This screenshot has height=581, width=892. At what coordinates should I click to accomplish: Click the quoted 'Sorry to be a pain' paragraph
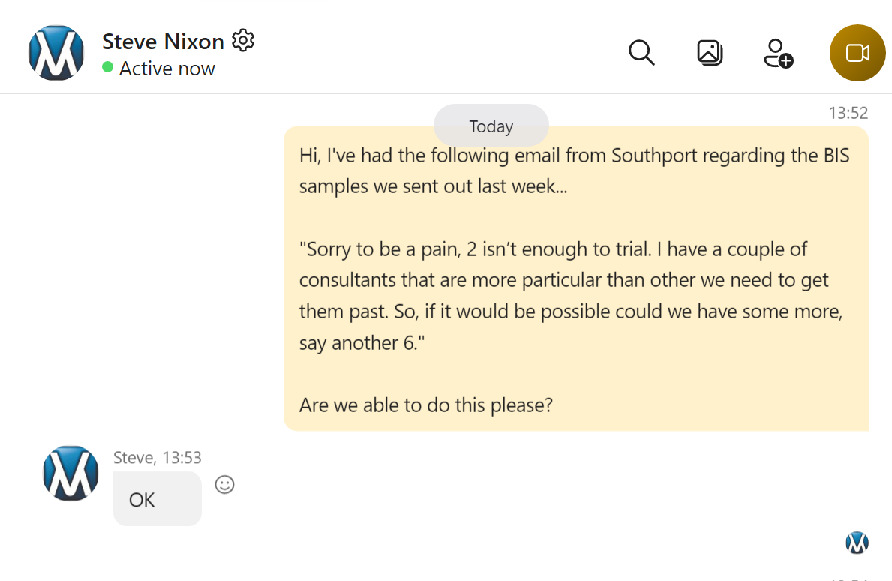point(571,295)
